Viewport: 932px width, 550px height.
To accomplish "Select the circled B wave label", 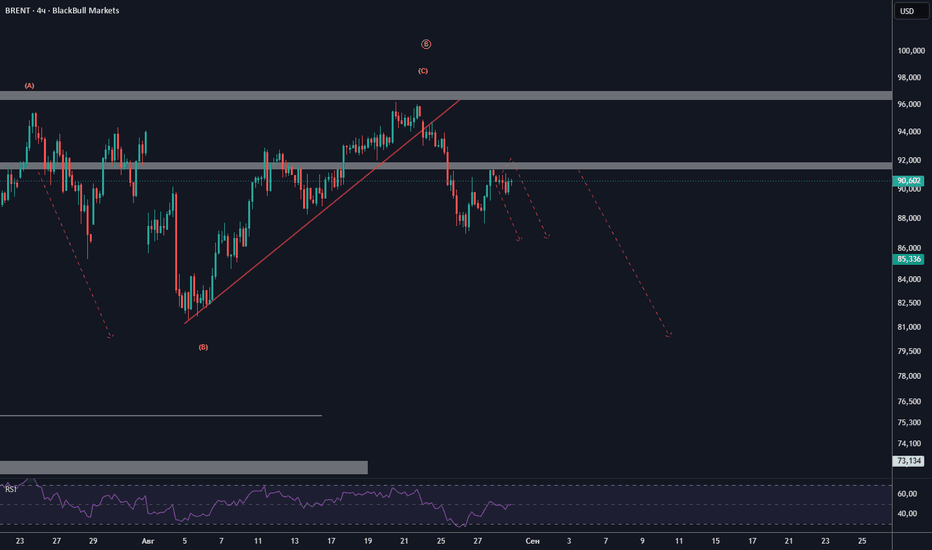I will [x=426, y=44].
